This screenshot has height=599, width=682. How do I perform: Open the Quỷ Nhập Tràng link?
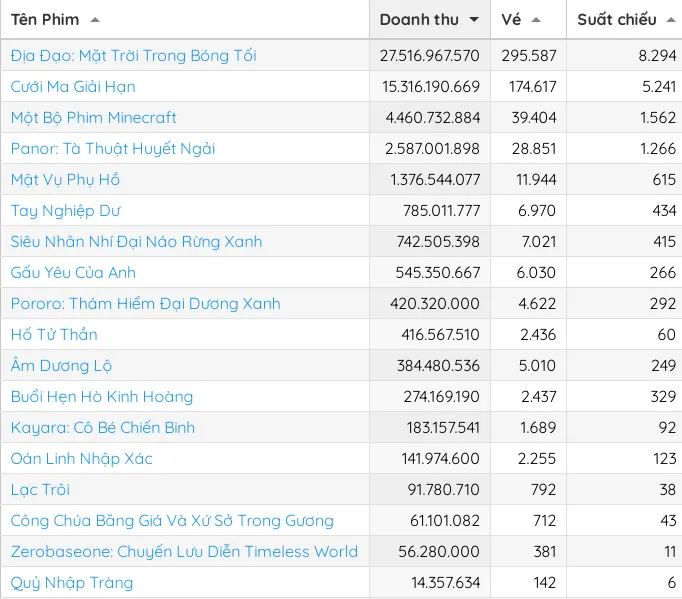pyautogui.click(x=72, y=583)
